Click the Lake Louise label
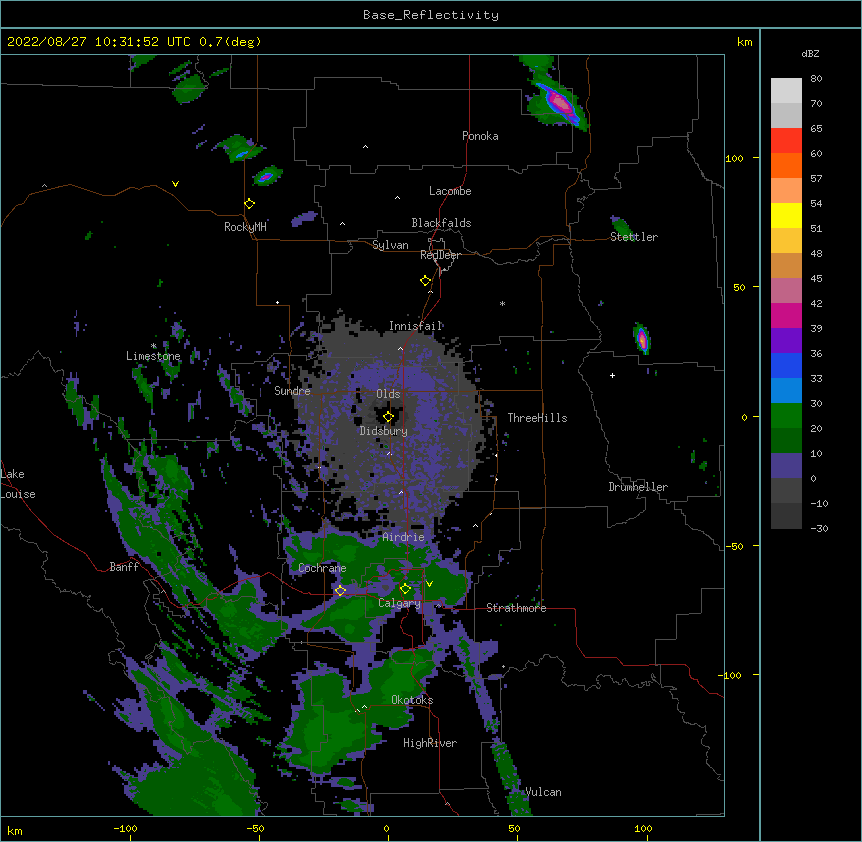Image resolution: width=862 pixels, height=842 pixels. pos(18,484)
